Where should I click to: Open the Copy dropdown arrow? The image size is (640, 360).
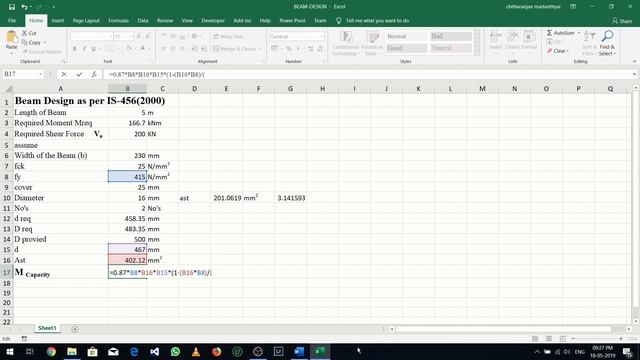coord(45,42)
